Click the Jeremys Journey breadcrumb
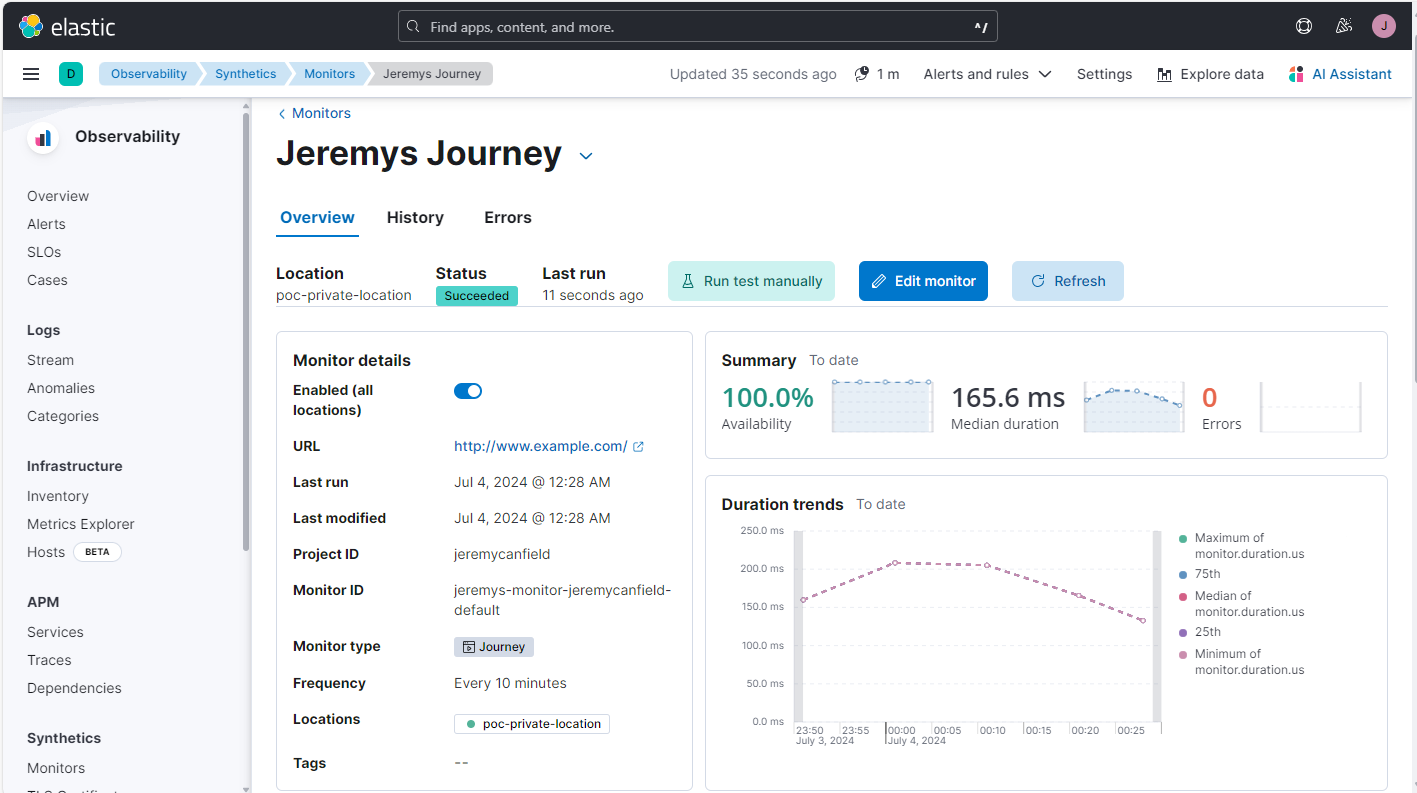Screen dimensions: 1417x793 tap(432, 74)
